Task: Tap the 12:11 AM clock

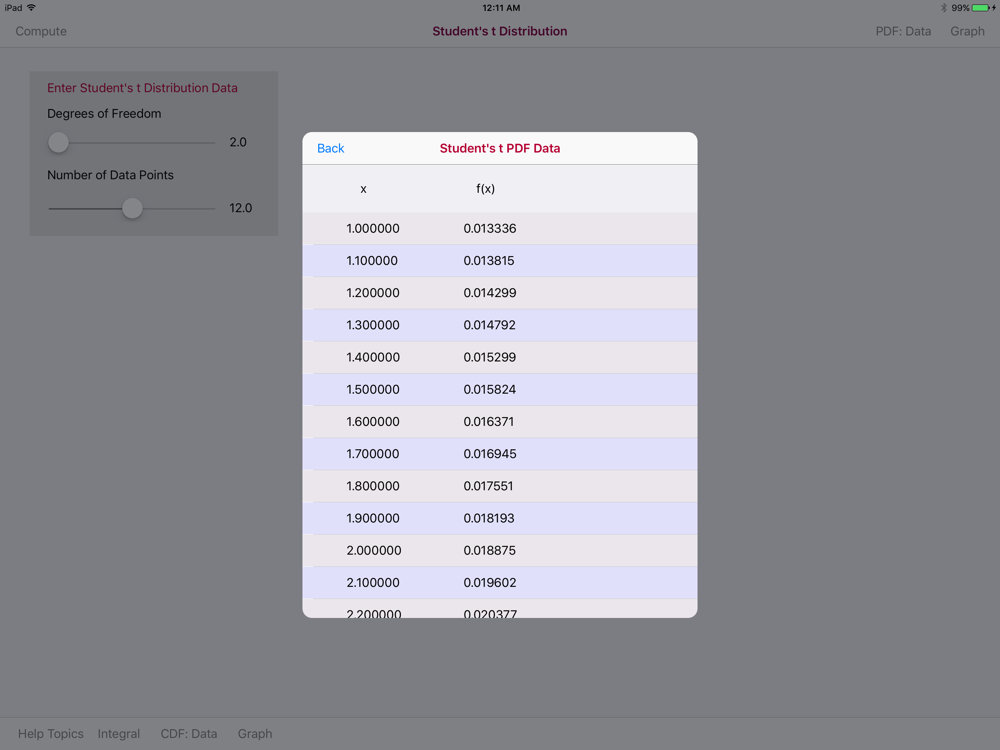Action: click(x=501, y=8)
